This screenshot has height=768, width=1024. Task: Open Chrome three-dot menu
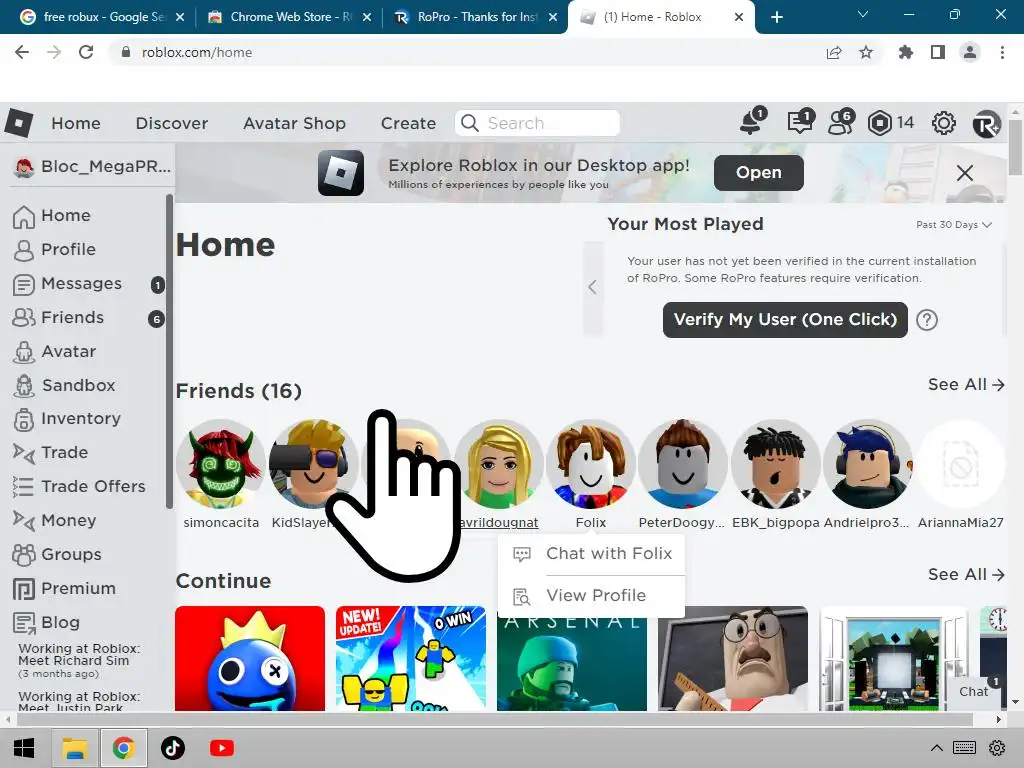tap(1002, 52)
